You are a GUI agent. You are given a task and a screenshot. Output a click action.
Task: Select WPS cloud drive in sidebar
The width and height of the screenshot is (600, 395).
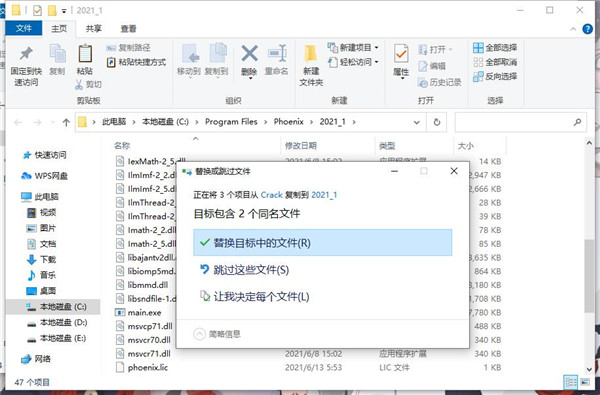pyautogui.click(x=45, y=176)
